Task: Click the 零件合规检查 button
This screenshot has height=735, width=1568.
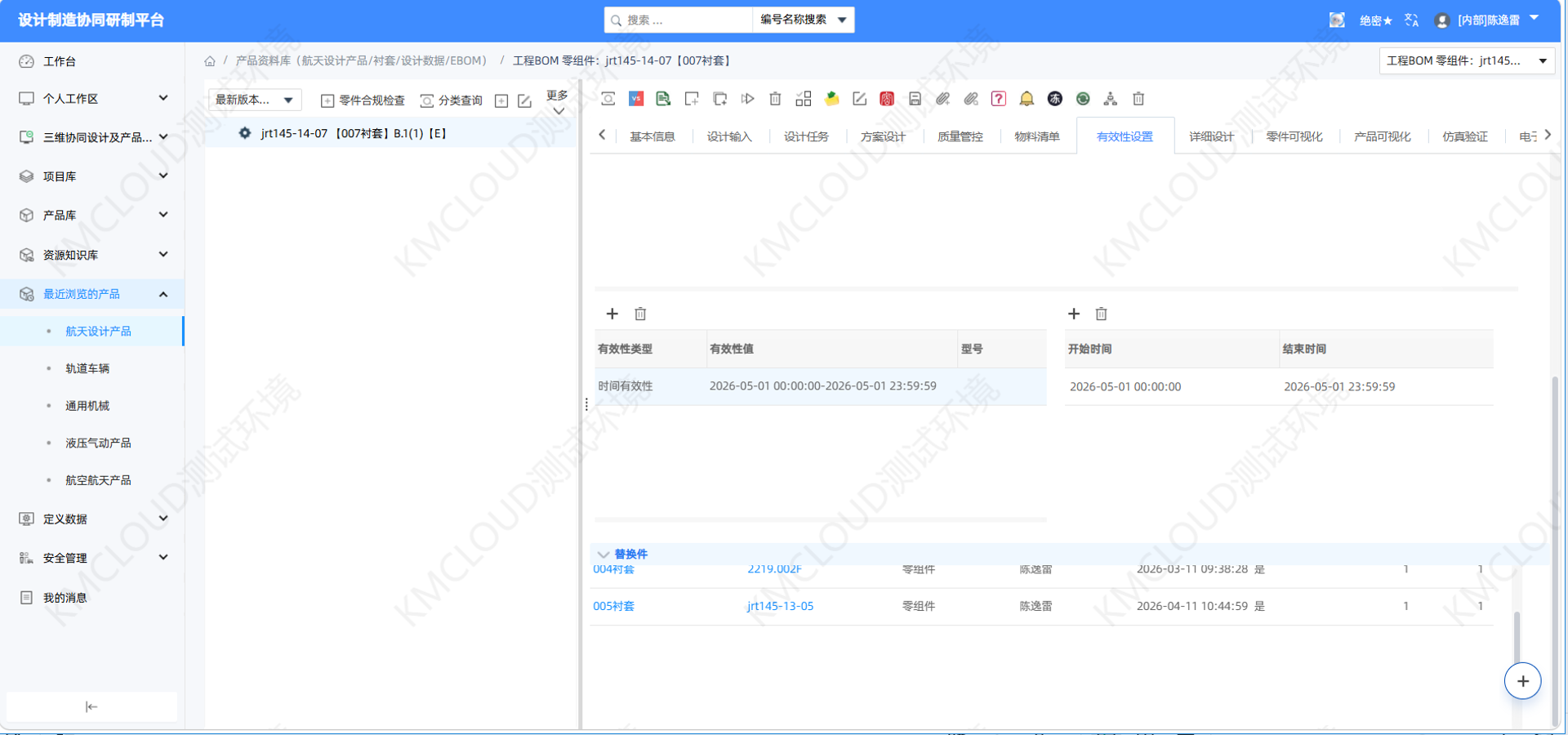Action: (363, 100)
